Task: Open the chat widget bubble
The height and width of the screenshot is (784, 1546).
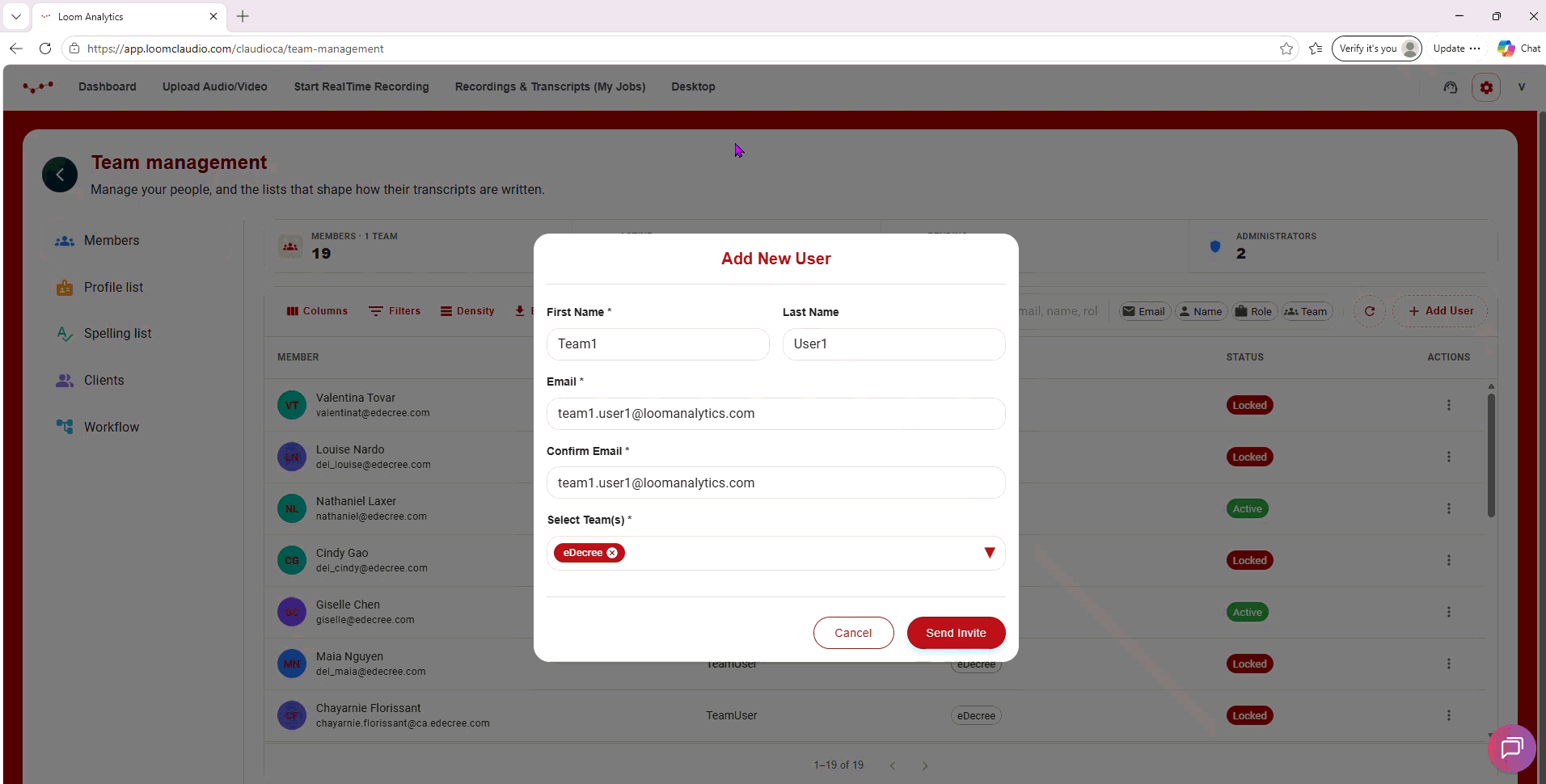Action: (x=1511, y=748)
